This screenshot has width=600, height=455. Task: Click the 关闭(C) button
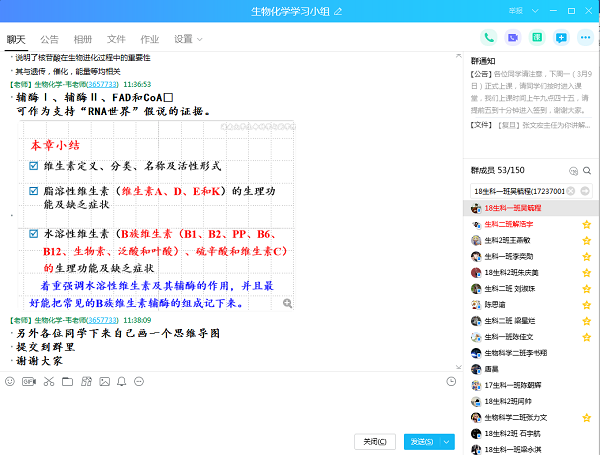coord(376,441)
